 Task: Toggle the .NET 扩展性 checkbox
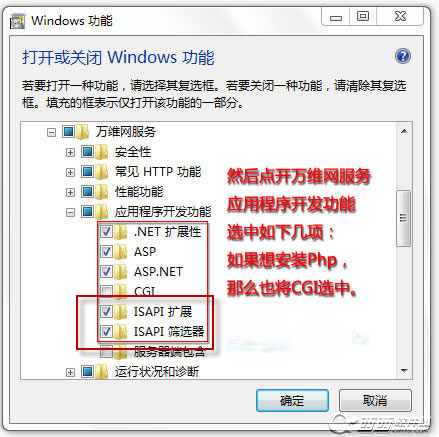click(106, 231)
